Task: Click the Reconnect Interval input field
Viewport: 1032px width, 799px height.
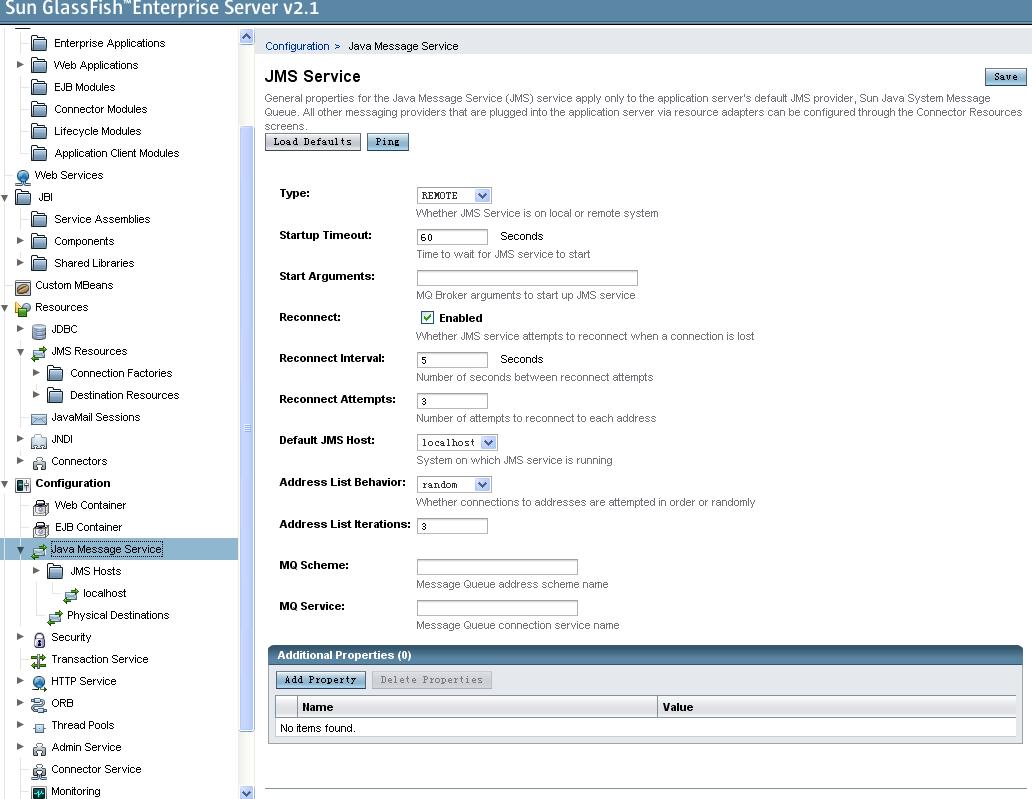Action: click(452, 360)
